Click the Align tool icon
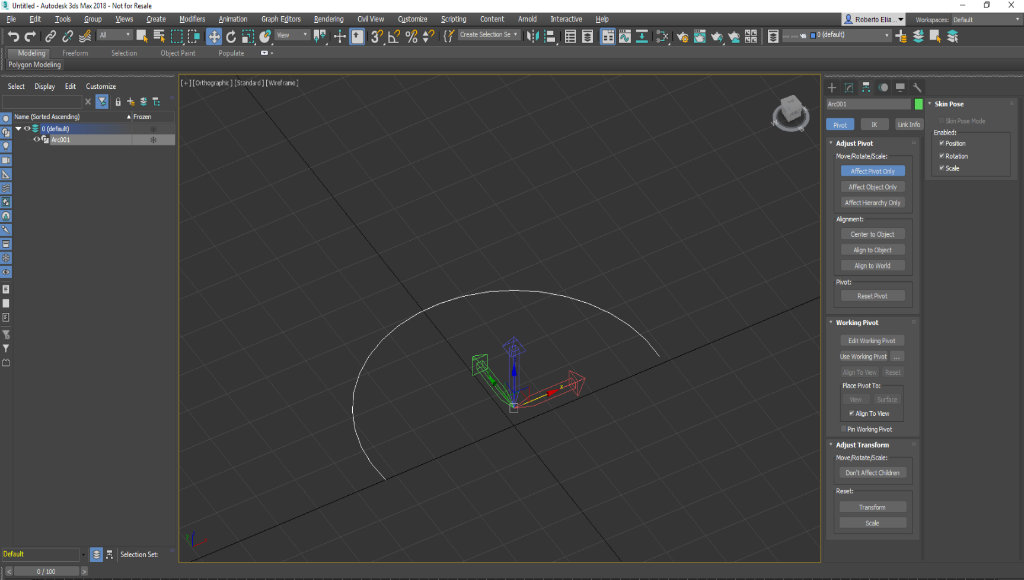Viewport: 1024px width, 580px height. tap(550, 37)
